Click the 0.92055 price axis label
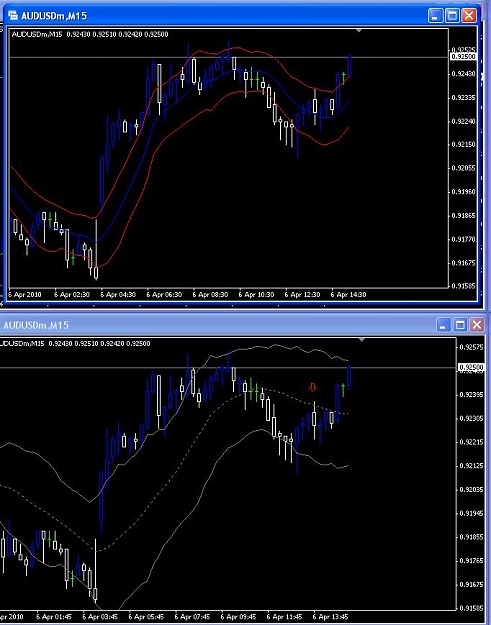Image resolution: width=491 pixels, height=625 pixels. [x=463, y=168]
